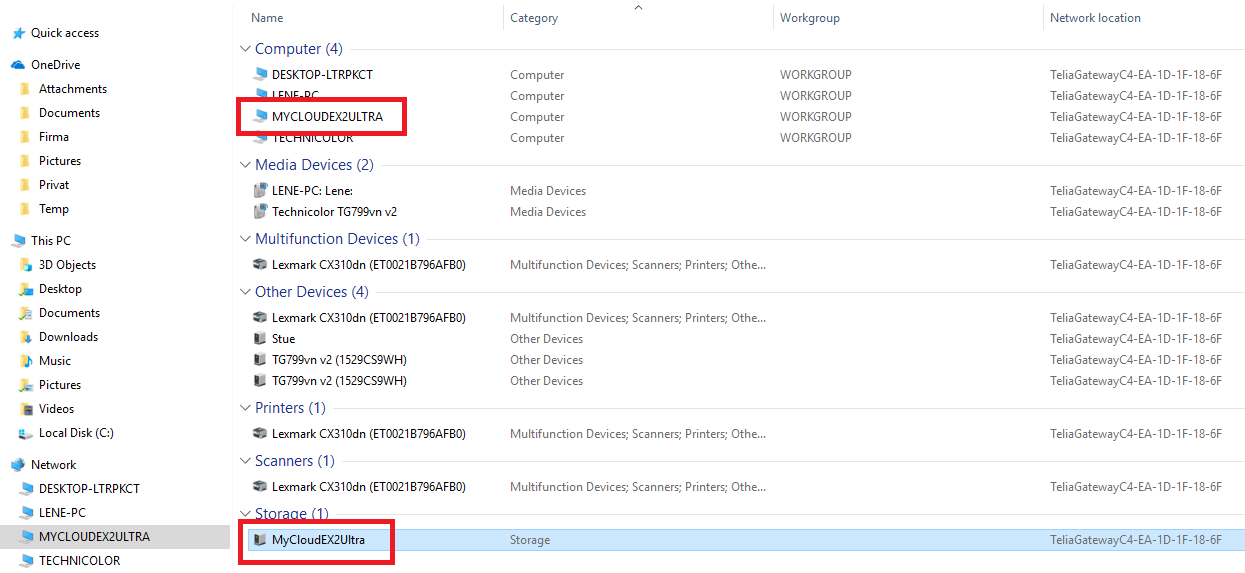1245x573 pixels.
Task: Click the Media Devices cell for LENE-PC: Lene:
Action: coord(548,191)
